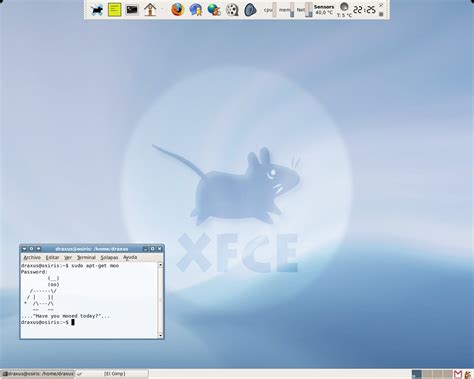Click the terminal title bar text

92,249
